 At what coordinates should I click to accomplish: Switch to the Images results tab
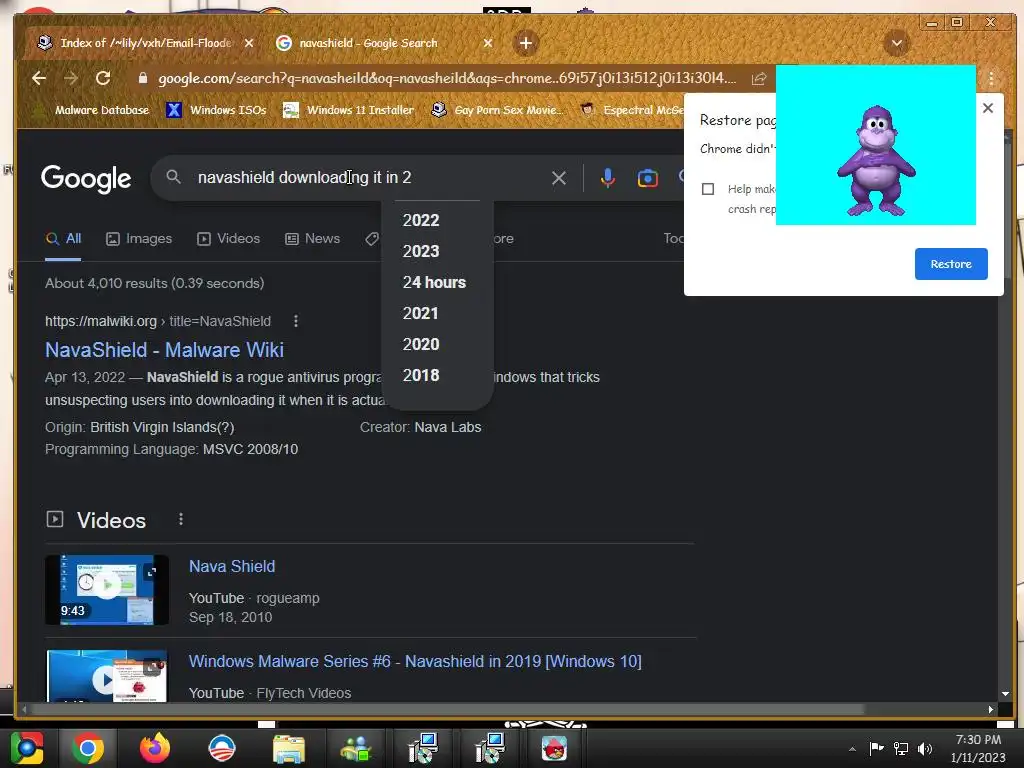pos(139,239)
